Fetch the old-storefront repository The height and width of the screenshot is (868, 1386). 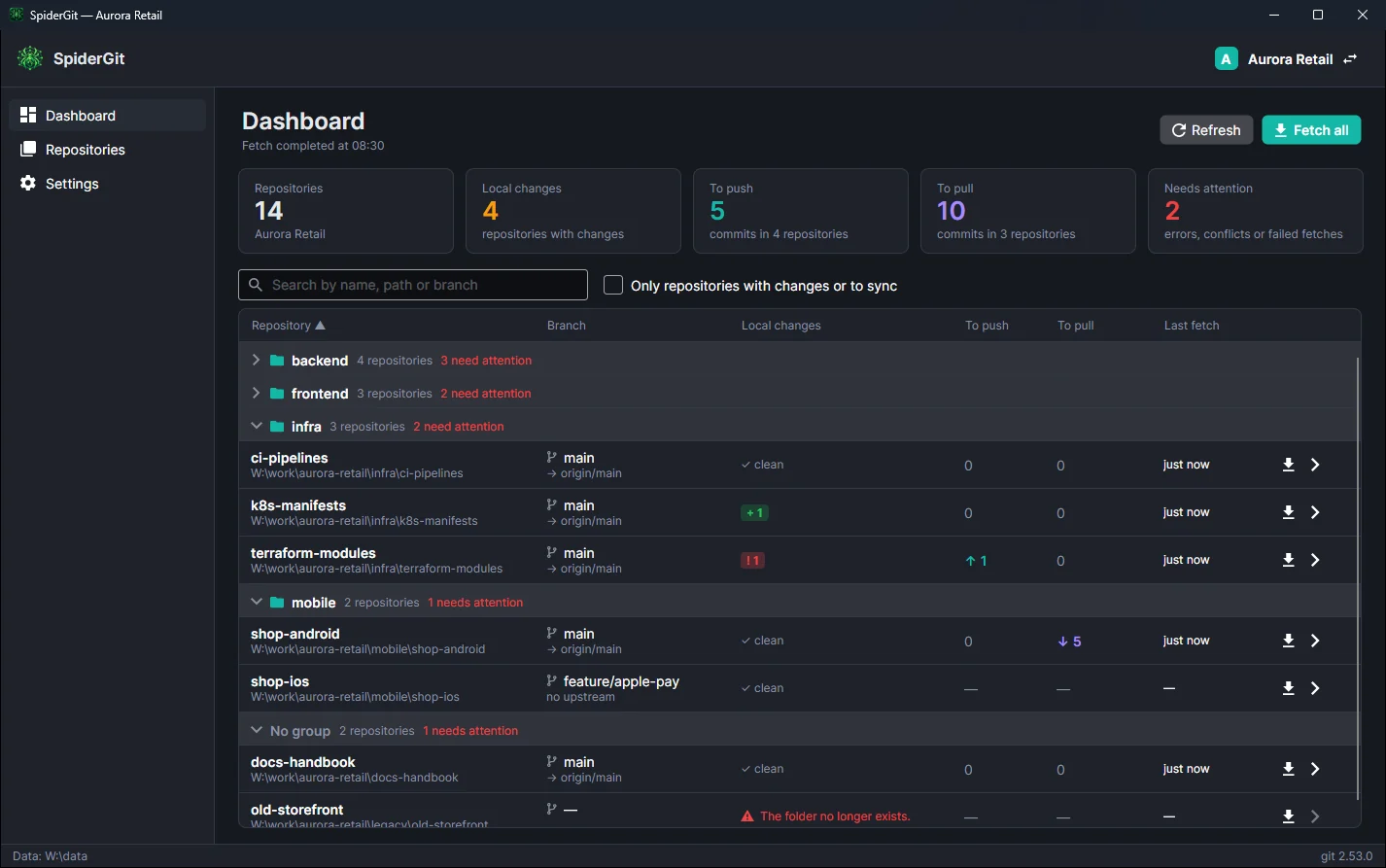1288,816
